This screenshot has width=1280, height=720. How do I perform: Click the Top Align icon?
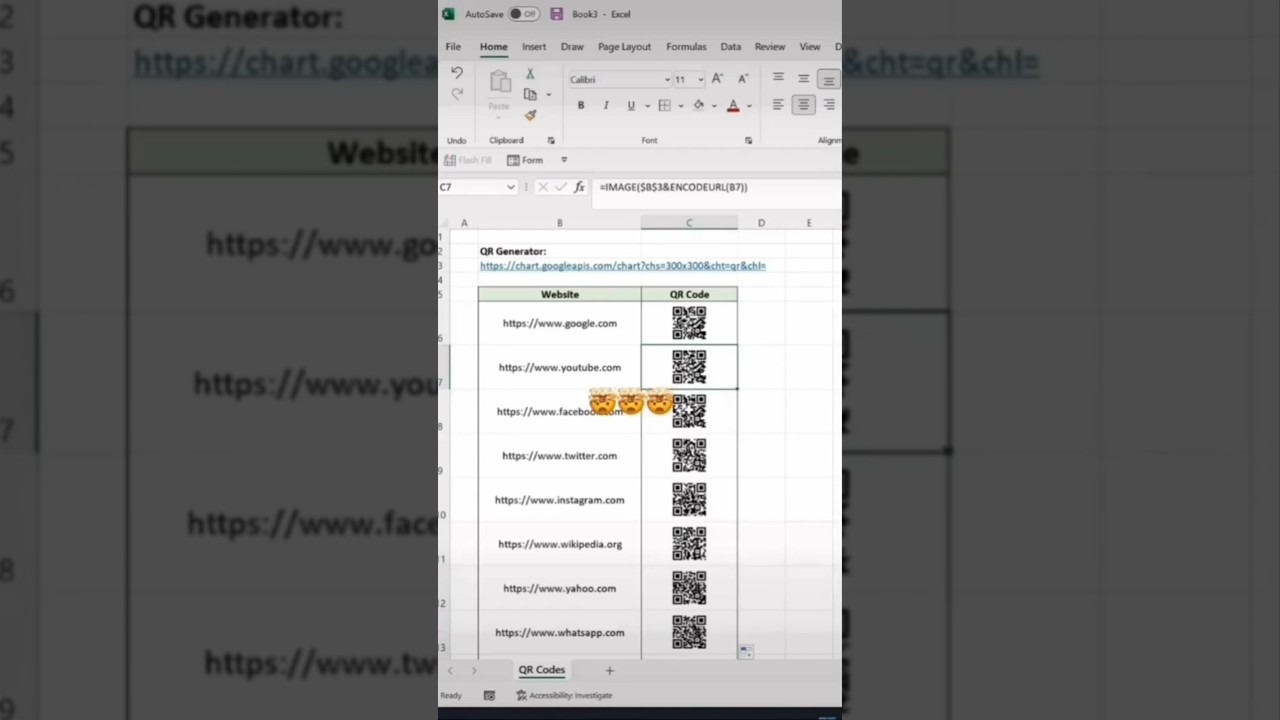pos(778,78)
